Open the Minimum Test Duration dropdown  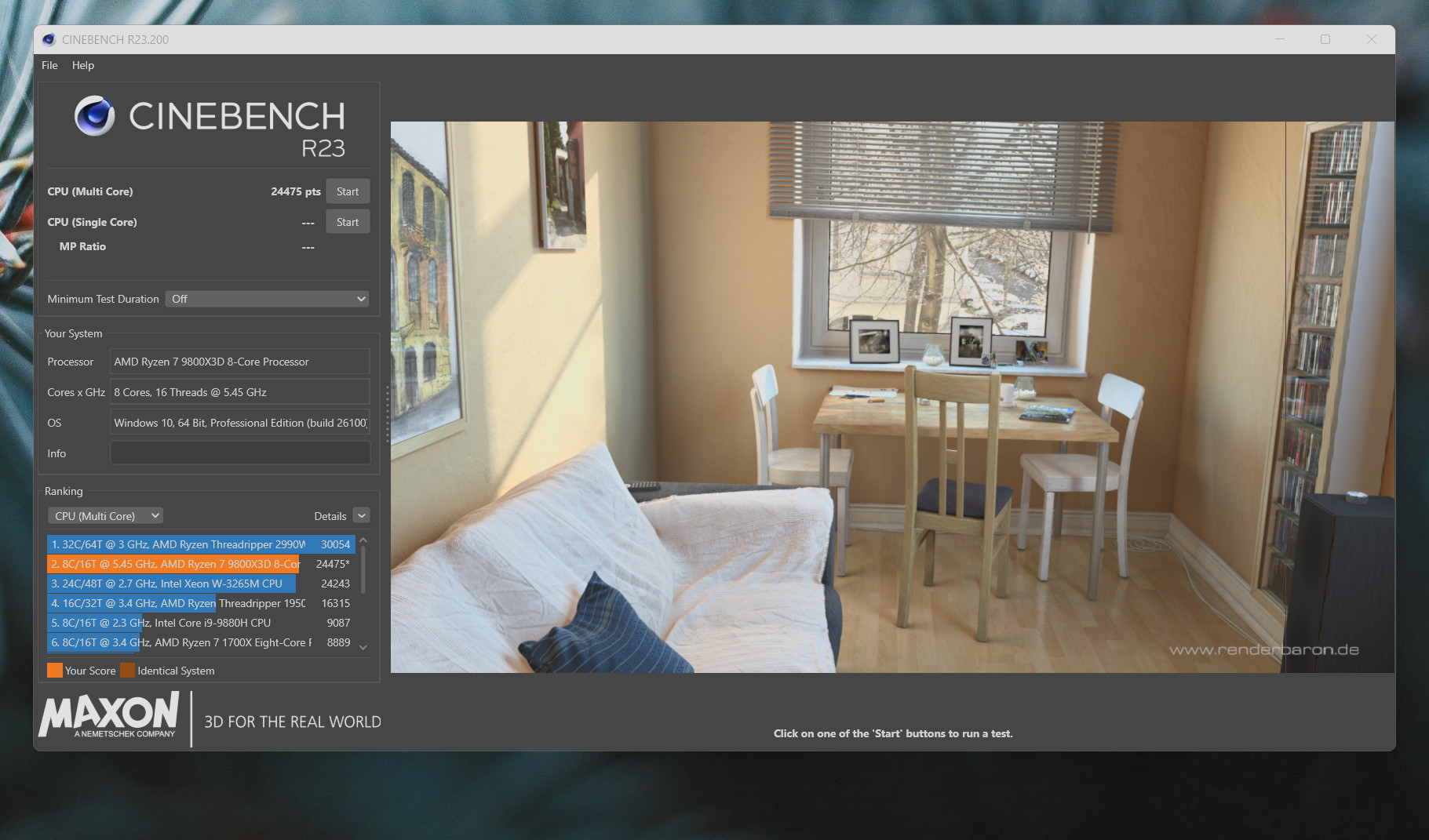click(x=267, y=299)
